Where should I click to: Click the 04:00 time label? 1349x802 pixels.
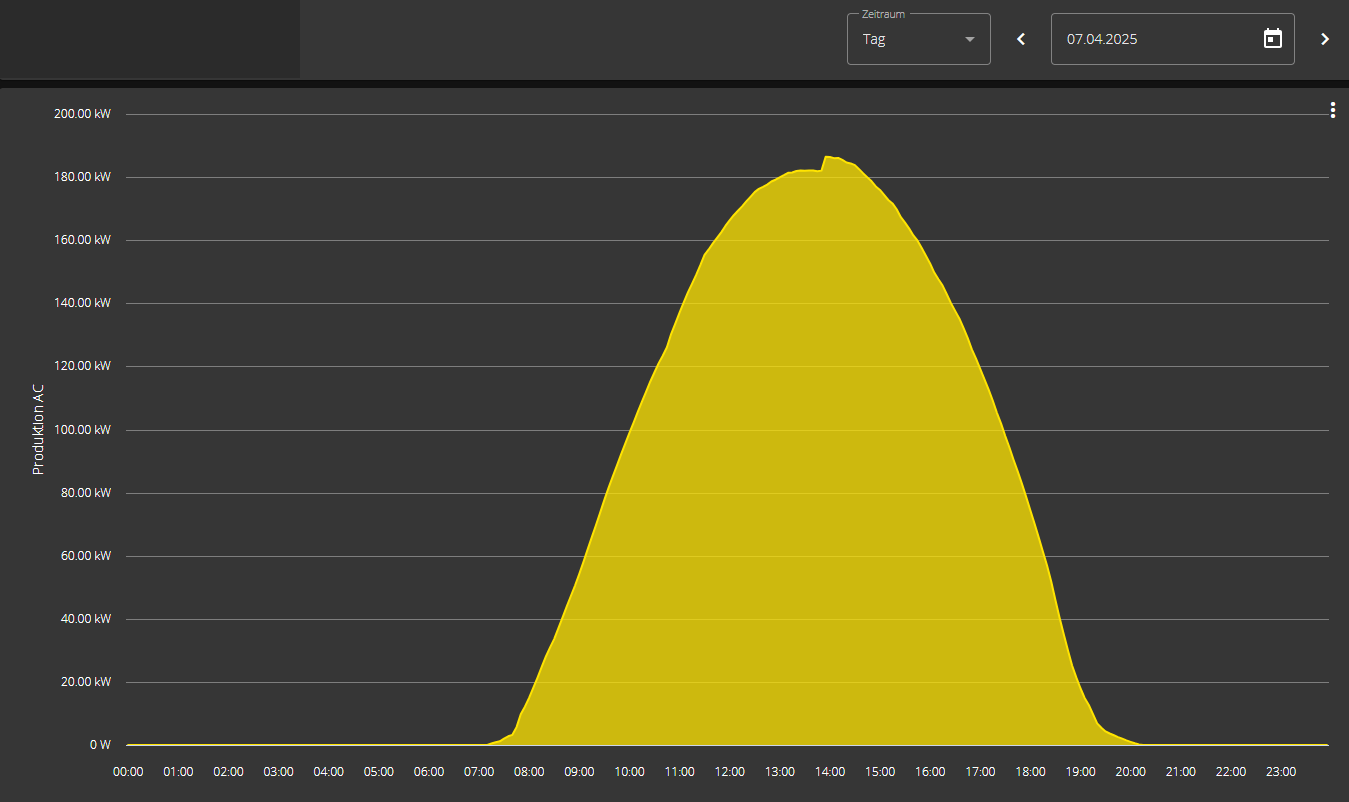pos(328,772)
